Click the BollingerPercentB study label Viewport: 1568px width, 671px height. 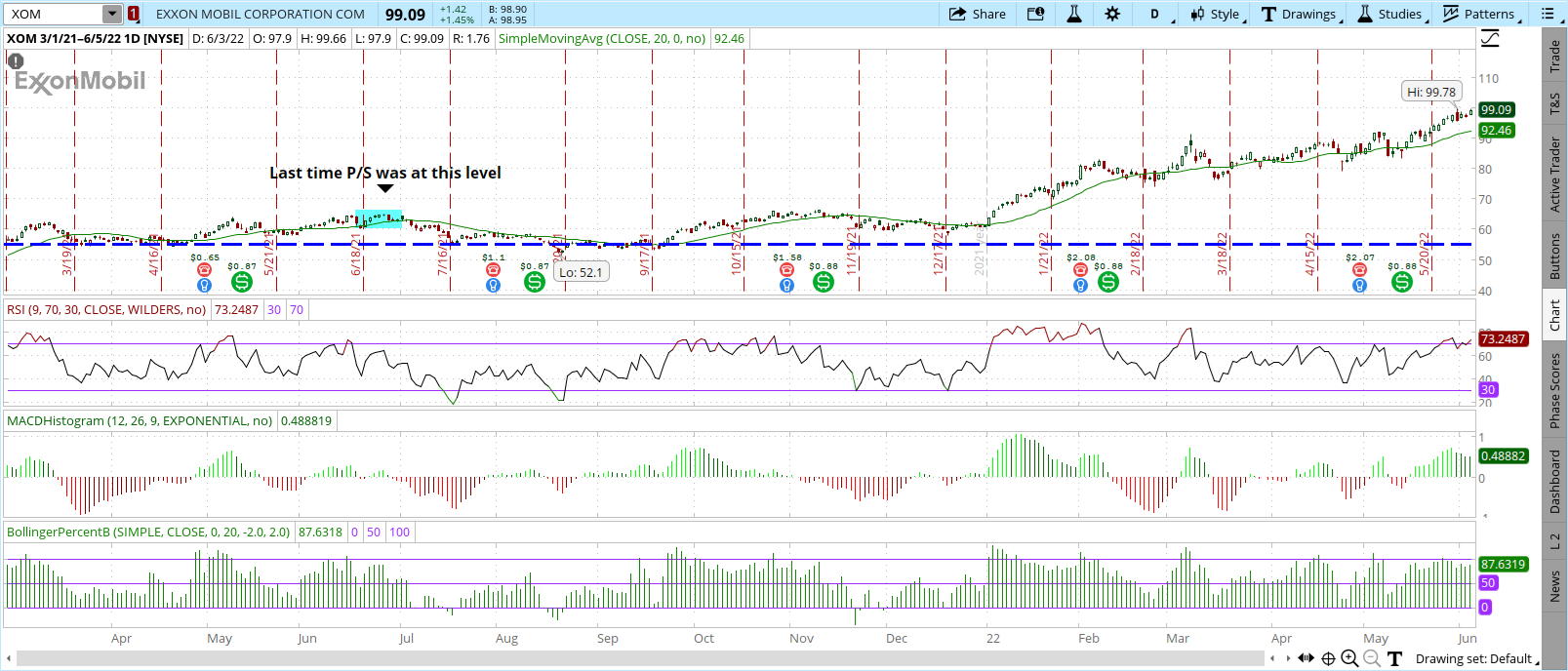(x=148, y=533)
